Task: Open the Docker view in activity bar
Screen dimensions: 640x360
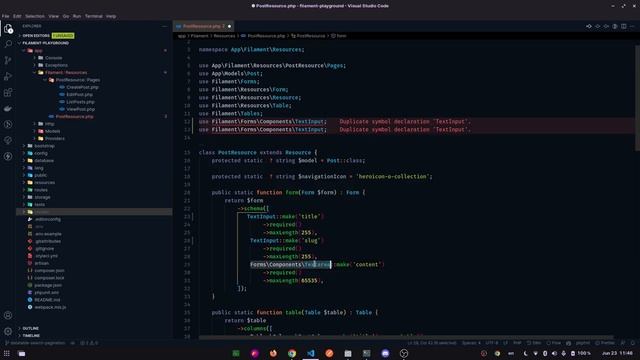Action: (8, 108)
